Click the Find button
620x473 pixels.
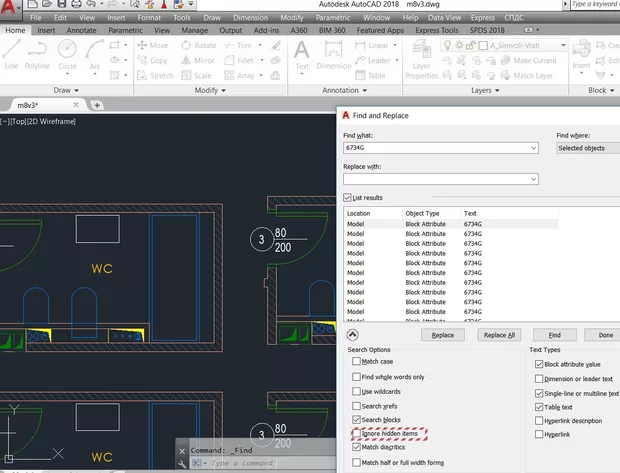click(554, 335)
